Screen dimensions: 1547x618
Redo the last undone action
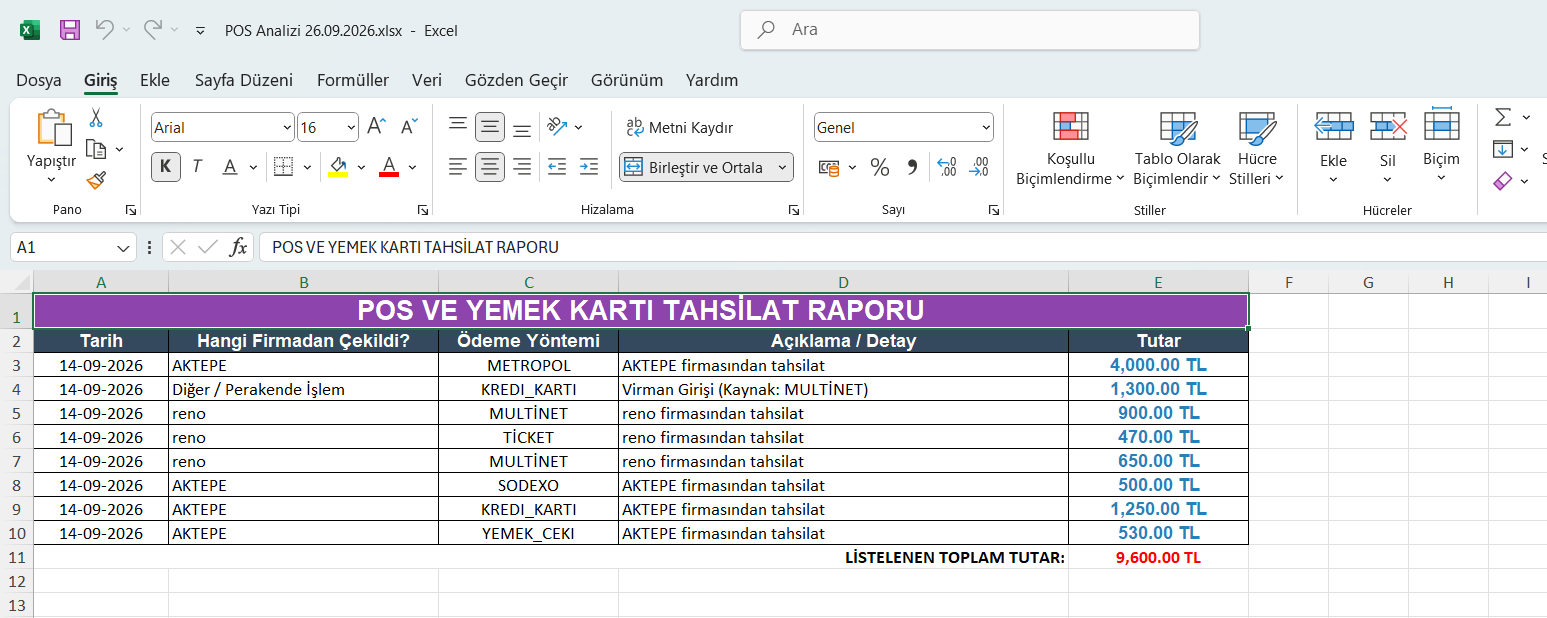click(153, 30)
